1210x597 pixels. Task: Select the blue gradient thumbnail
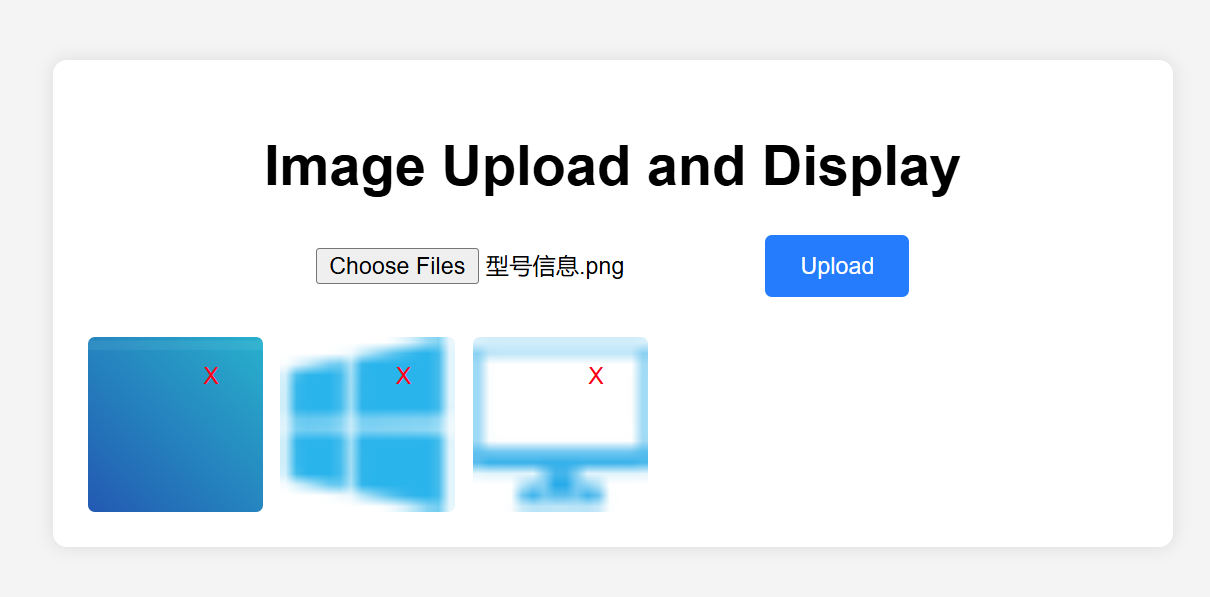coord(175,424)
